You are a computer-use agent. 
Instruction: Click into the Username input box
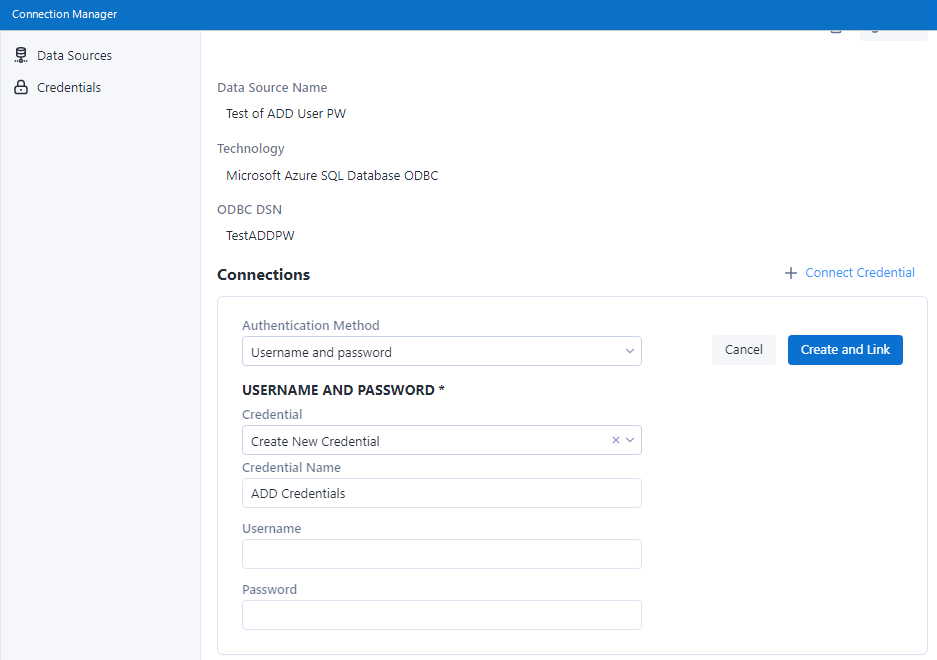(441, 554)
